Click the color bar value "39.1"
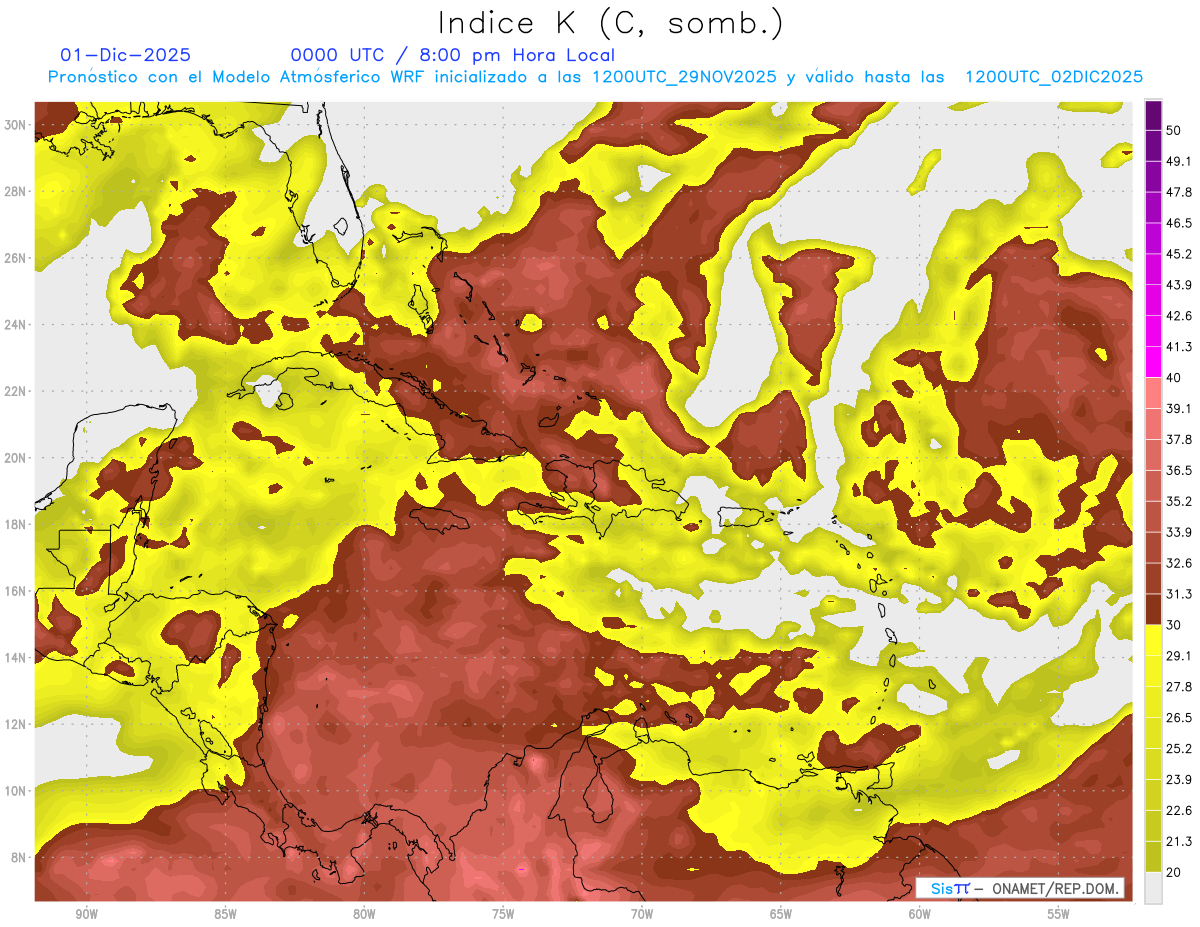1200x927 pixels. [1179, 409]
